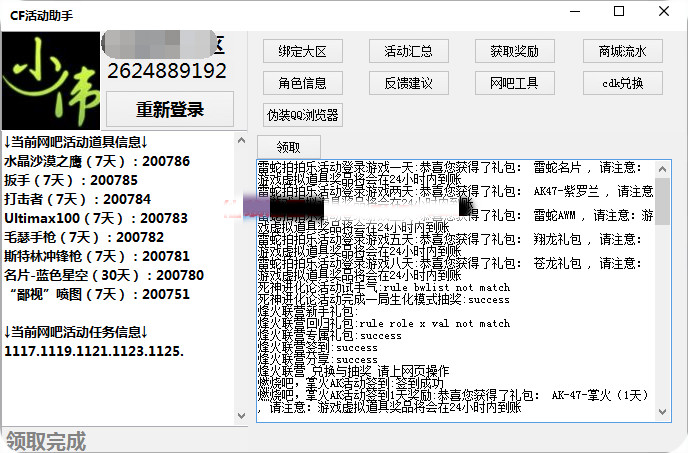Open 商城流水 records

point(623,51)
